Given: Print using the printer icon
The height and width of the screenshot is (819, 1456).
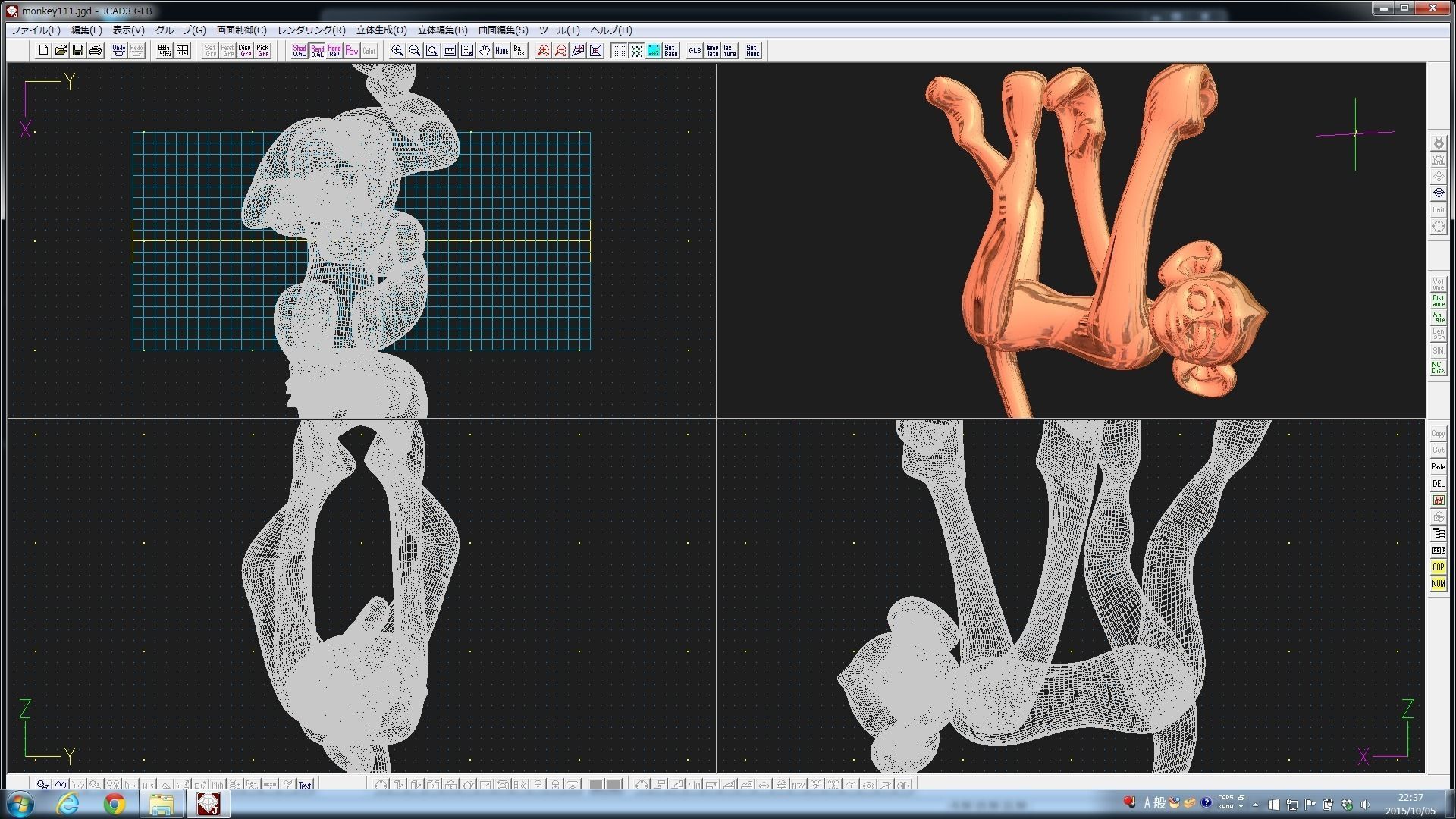Looking at the screenshot, I should [x=96, y=51].
